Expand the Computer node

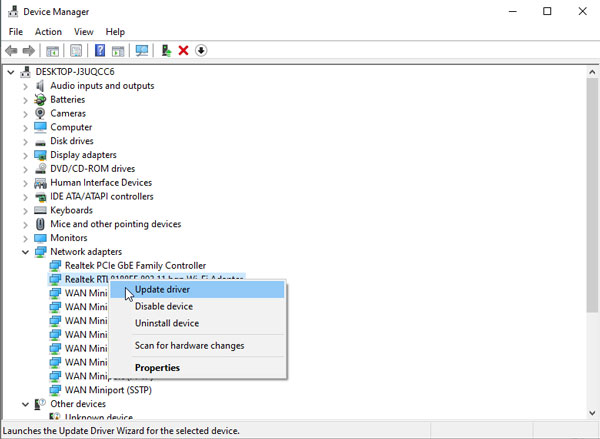point(25,128)
